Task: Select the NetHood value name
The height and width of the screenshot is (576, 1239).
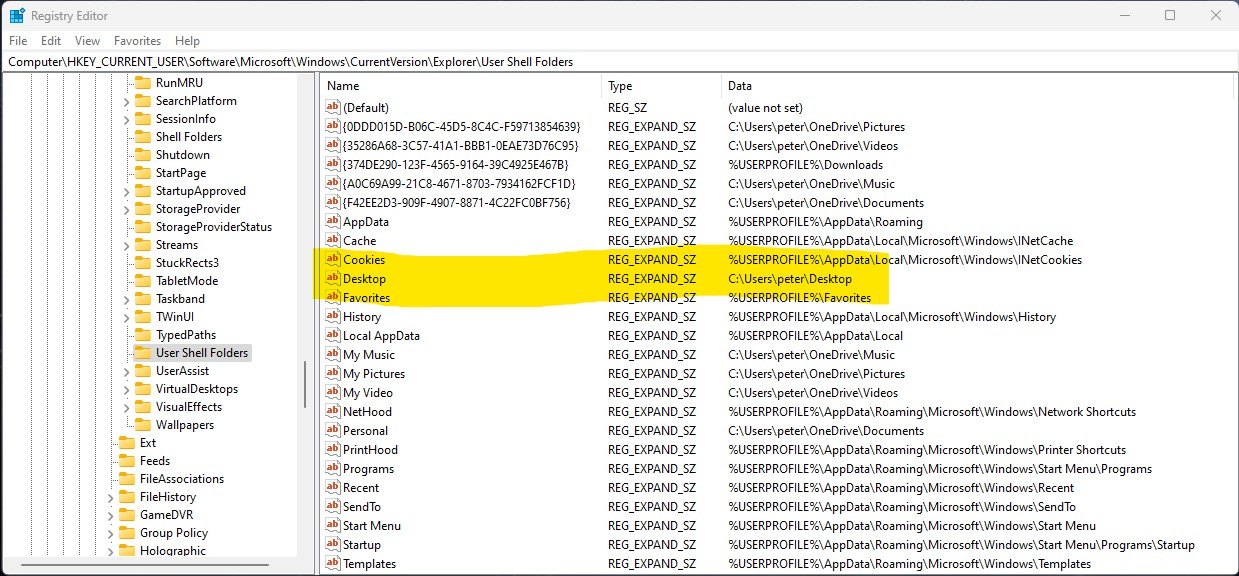Action: pos(367,412)
